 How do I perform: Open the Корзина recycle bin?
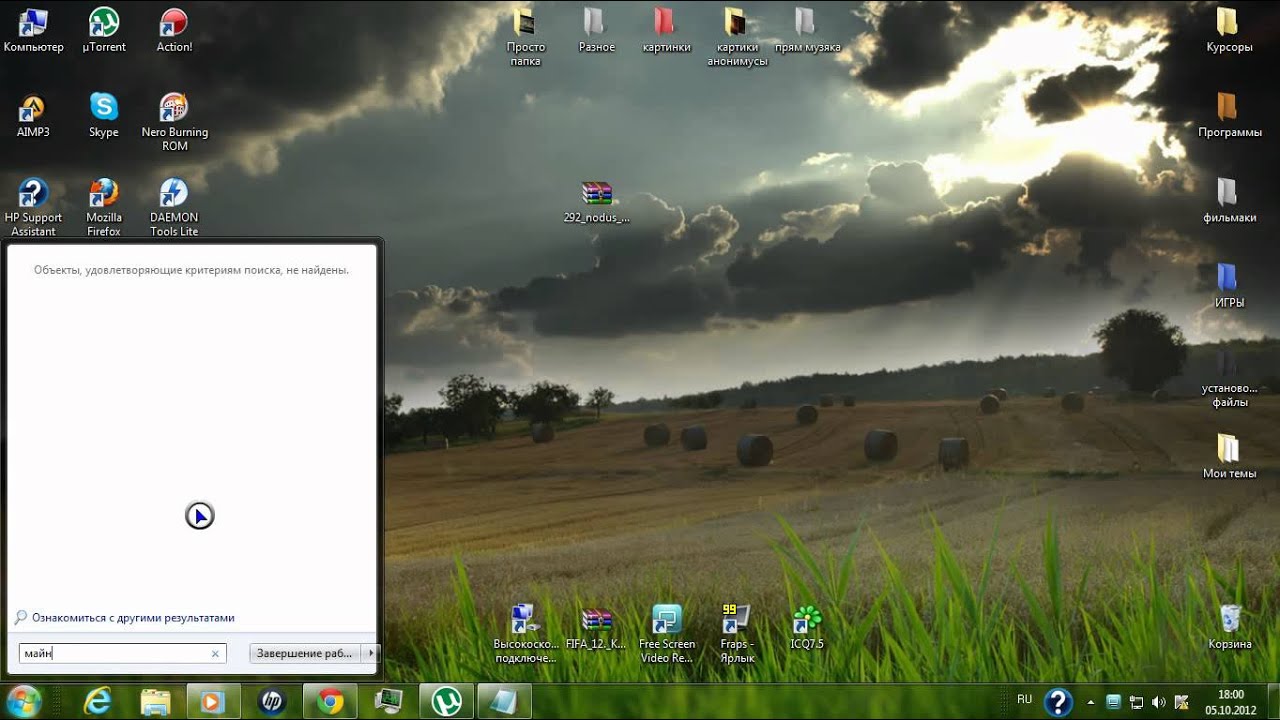click(x=1229, y=620)
